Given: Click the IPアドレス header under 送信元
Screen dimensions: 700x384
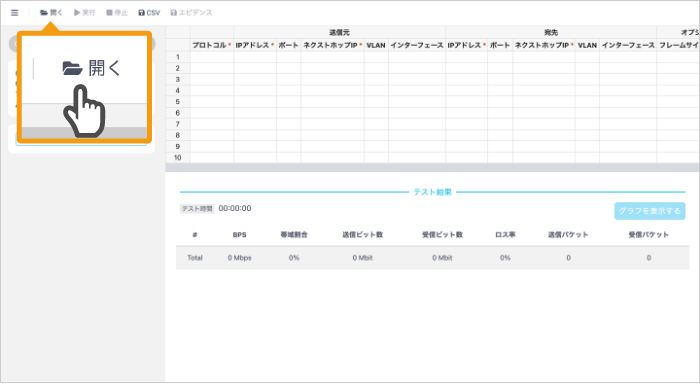Looking at the screenshot, I should coord(255,45).
